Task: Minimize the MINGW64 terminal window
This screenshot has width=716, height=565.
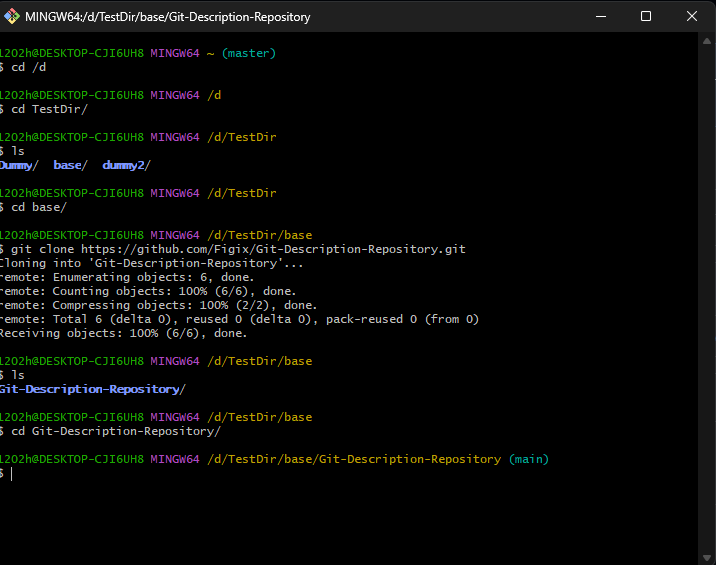Action: (600, 17)
